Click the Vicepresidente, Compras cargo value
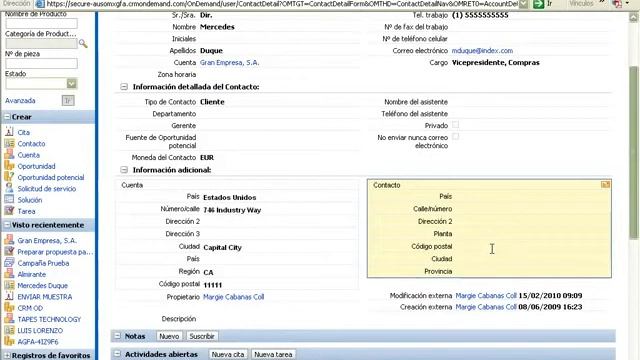Image resolution: width=640 pixels, height=360 pixels. tap(496, 62)
